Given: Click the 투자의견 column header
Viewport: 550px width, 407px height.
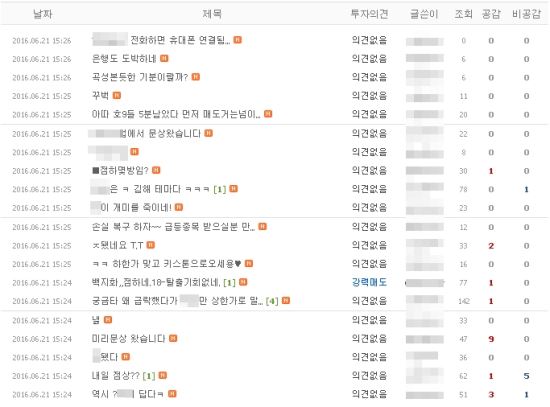Looking at the screenshot, I should pos(369,14).
